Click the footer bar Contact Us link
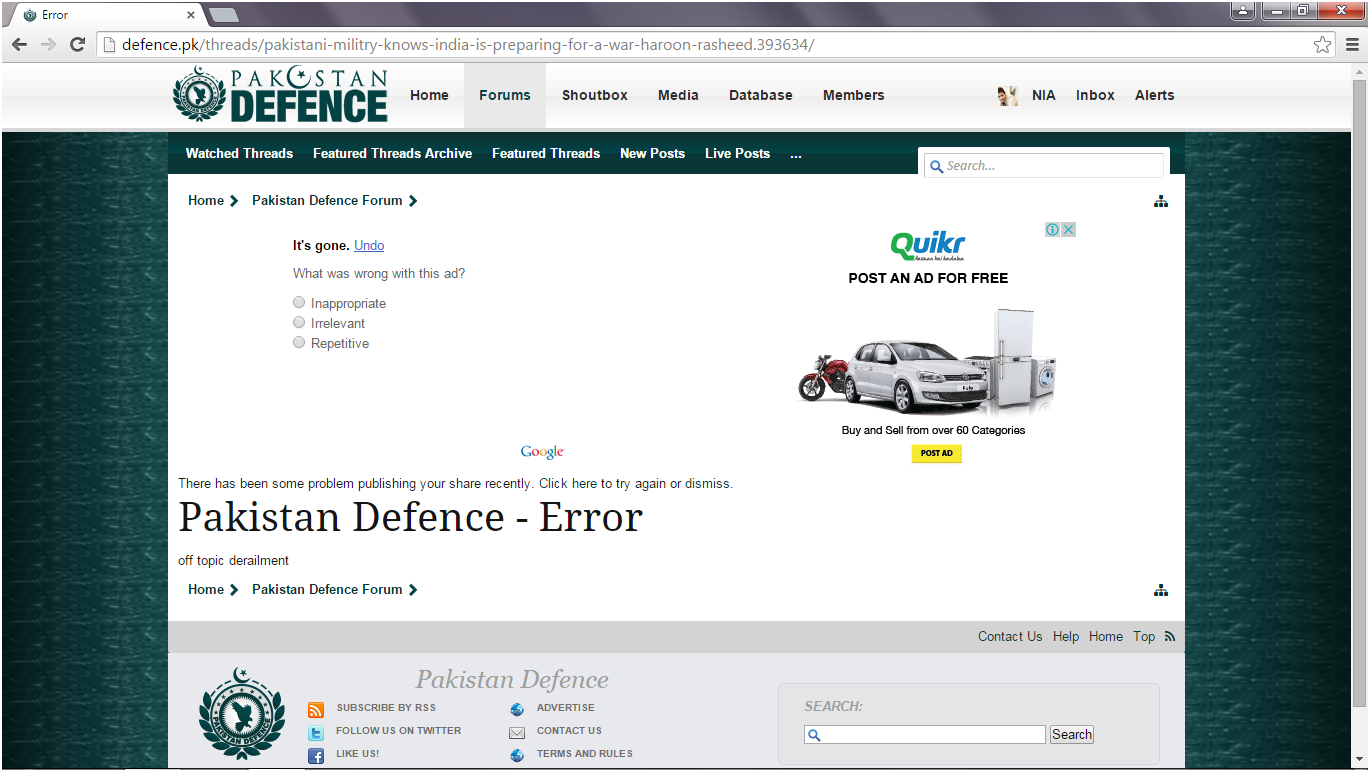 tap(1010, 636)
